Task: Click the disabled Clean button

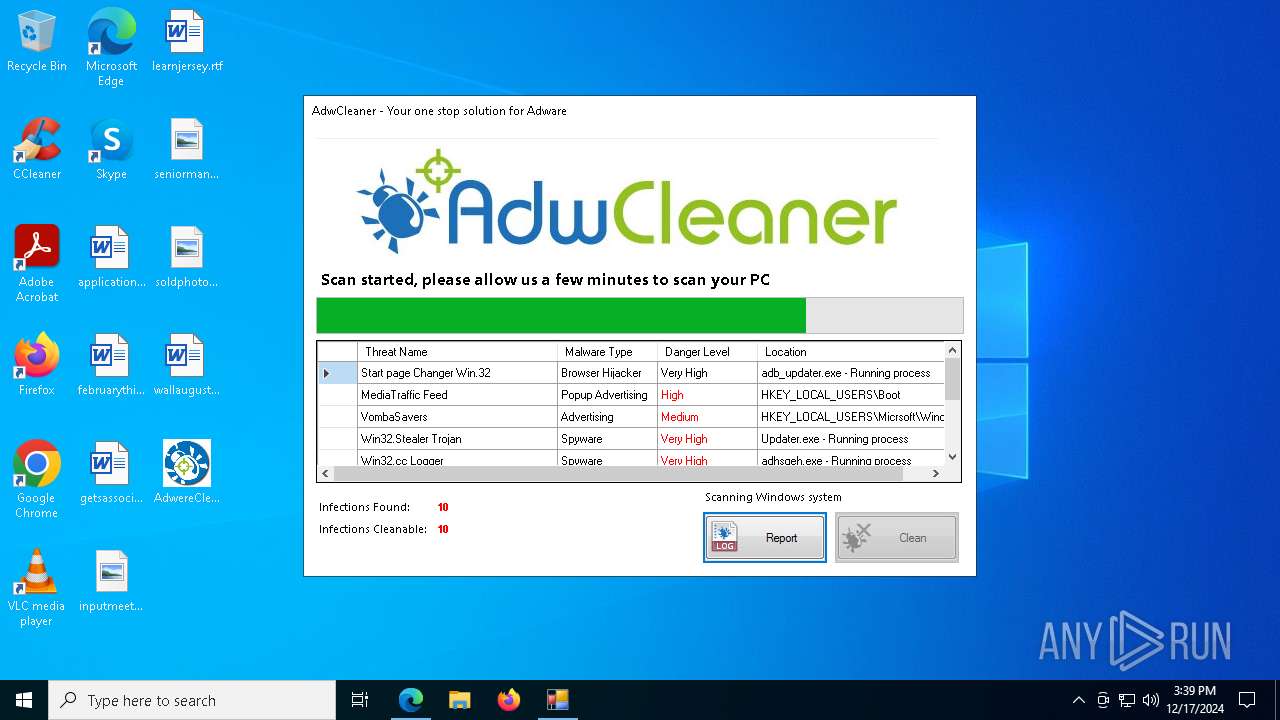Action: (897, 538)
